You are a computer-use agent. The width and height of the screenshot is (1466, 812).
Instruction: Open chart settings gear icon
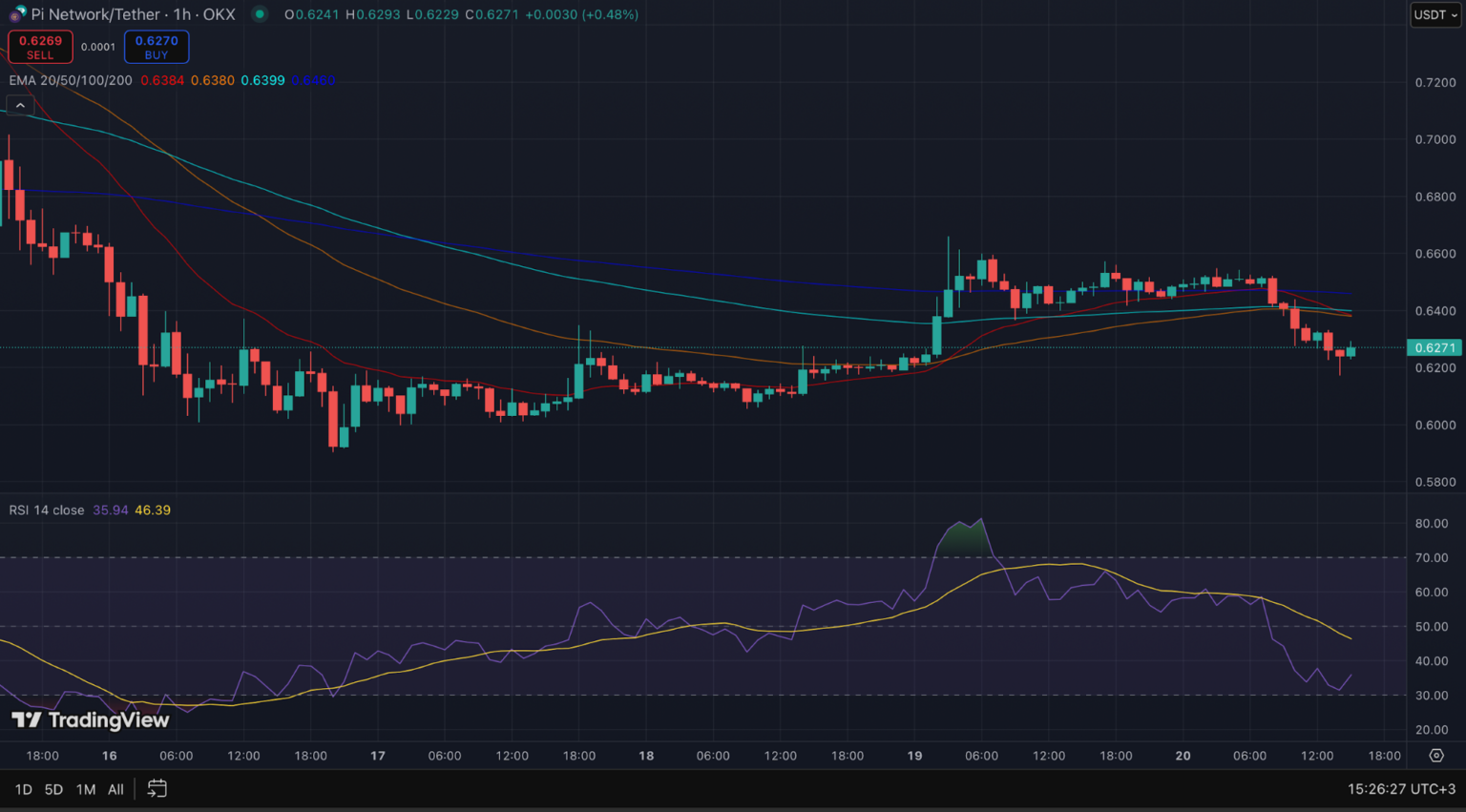[x=1436, y=756]
